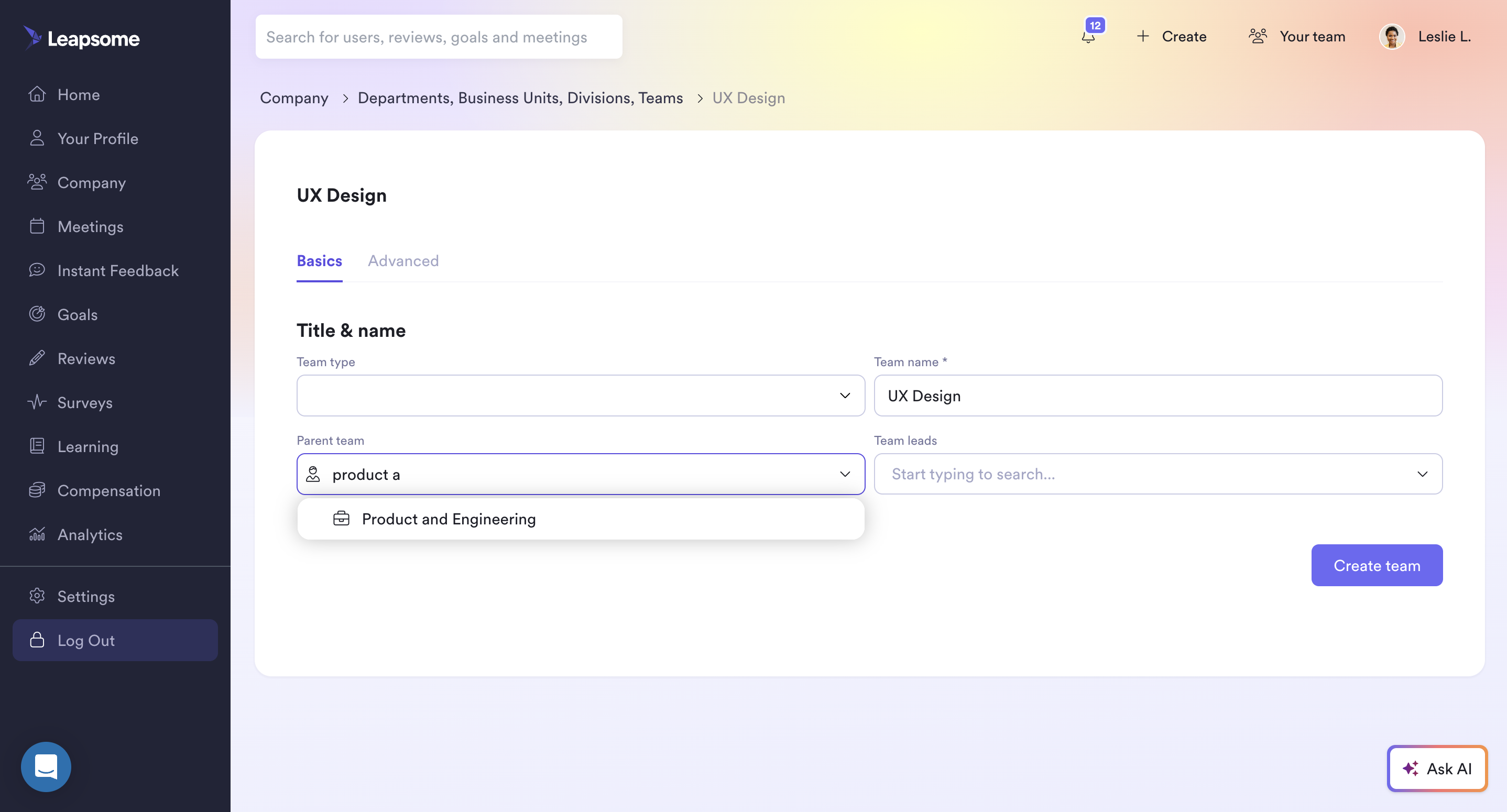Click the Your team people icon
Viewport: 1507px width, 812px height.
click(1258, 36)
